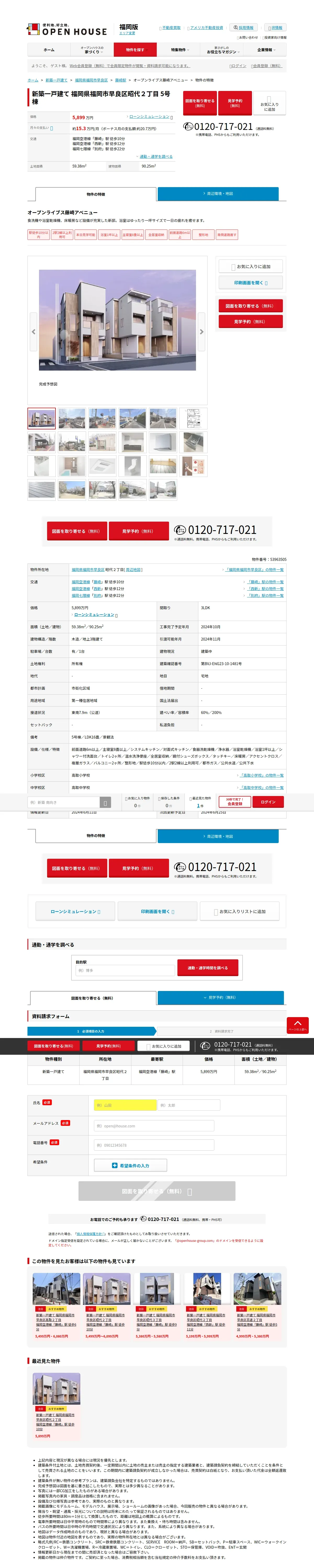Expand オープンハウスの家づくり menu
Image resolution: width=314 pixels, height=1568 pixels.
pos(92,50)
